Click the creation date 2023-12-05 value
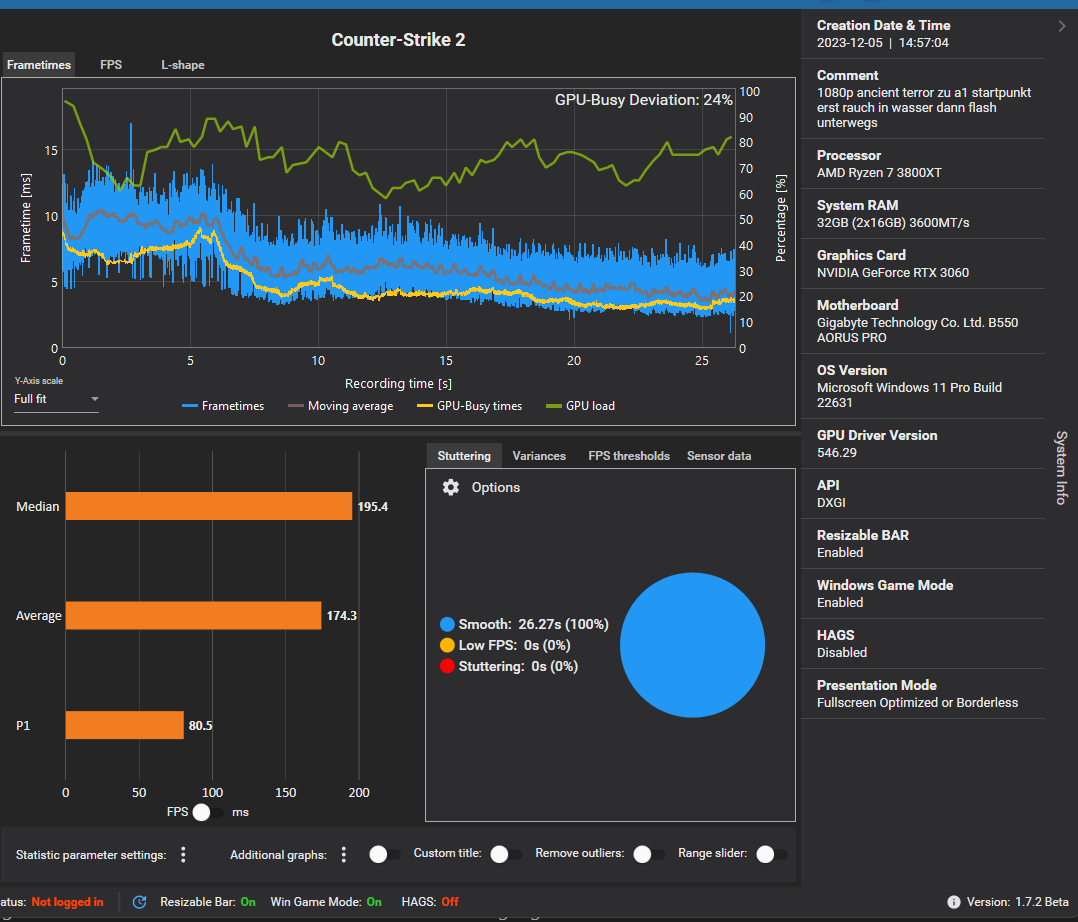The width and height of the screenshot is (1078, 922). point(883,43)
